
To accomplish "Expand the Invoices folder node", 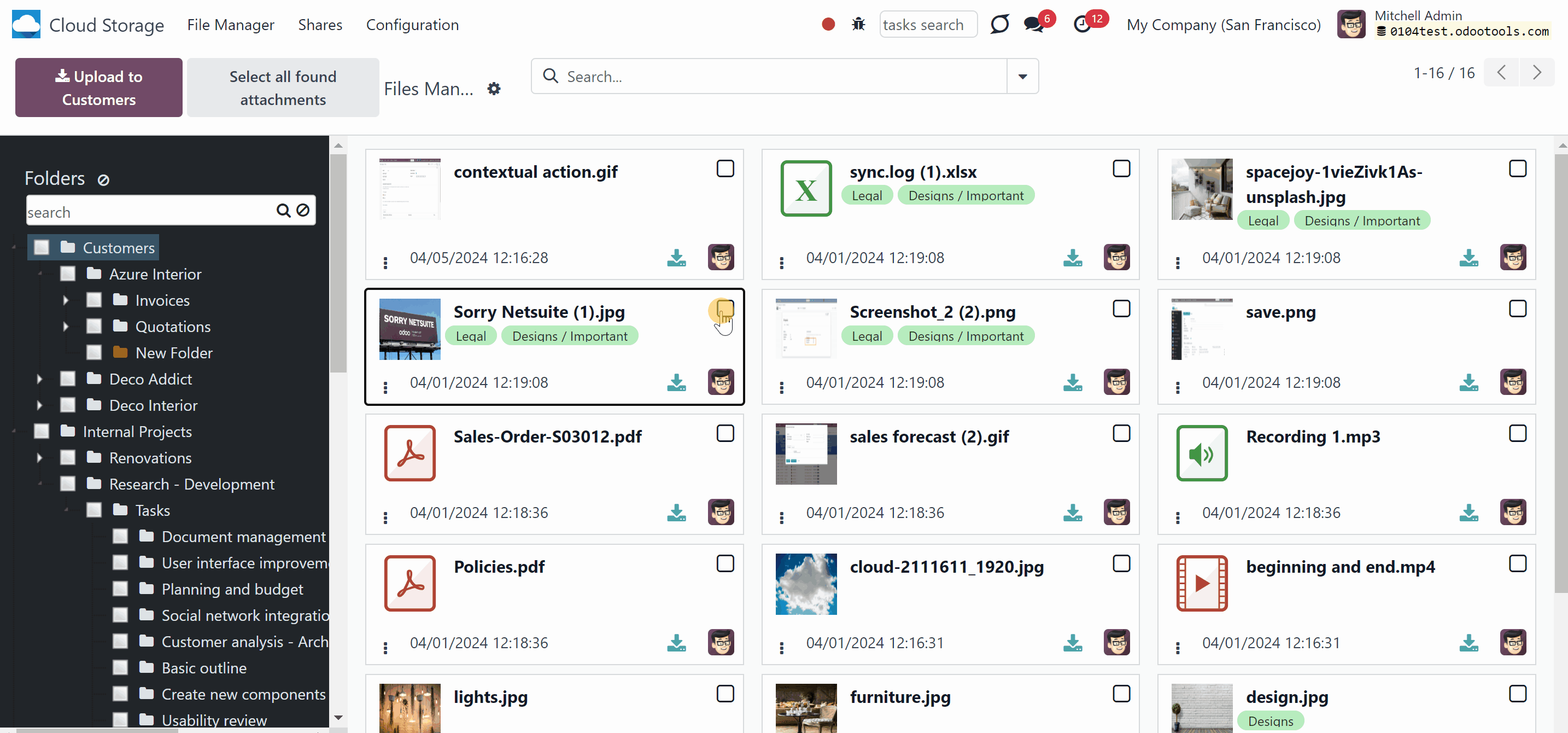I will tap(66, 300).
